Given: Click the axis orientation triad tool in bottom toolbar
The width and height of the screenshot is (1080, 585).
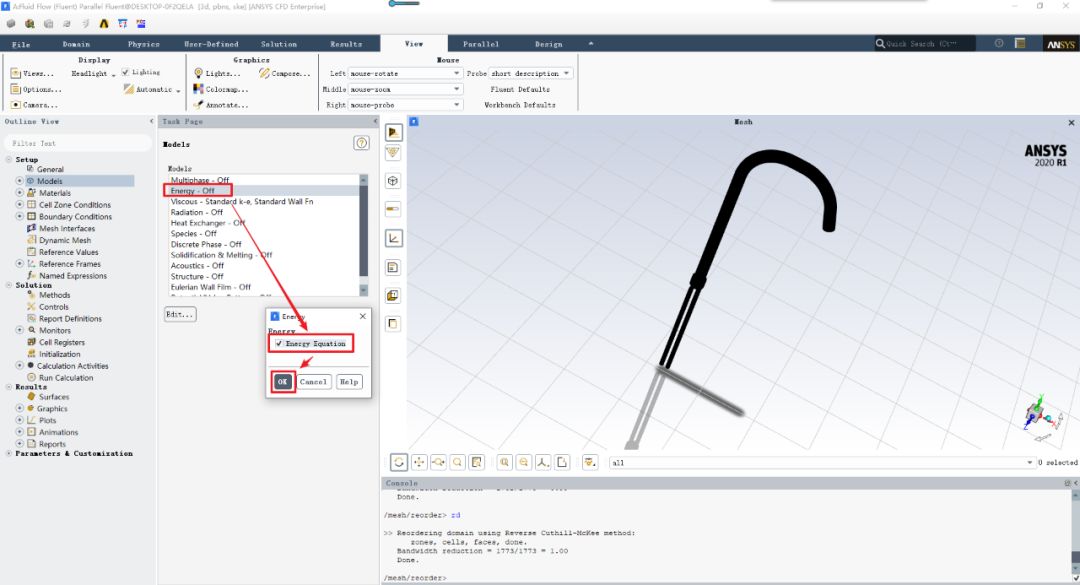Looking at the screenshot, I should (x=543, y=462).
